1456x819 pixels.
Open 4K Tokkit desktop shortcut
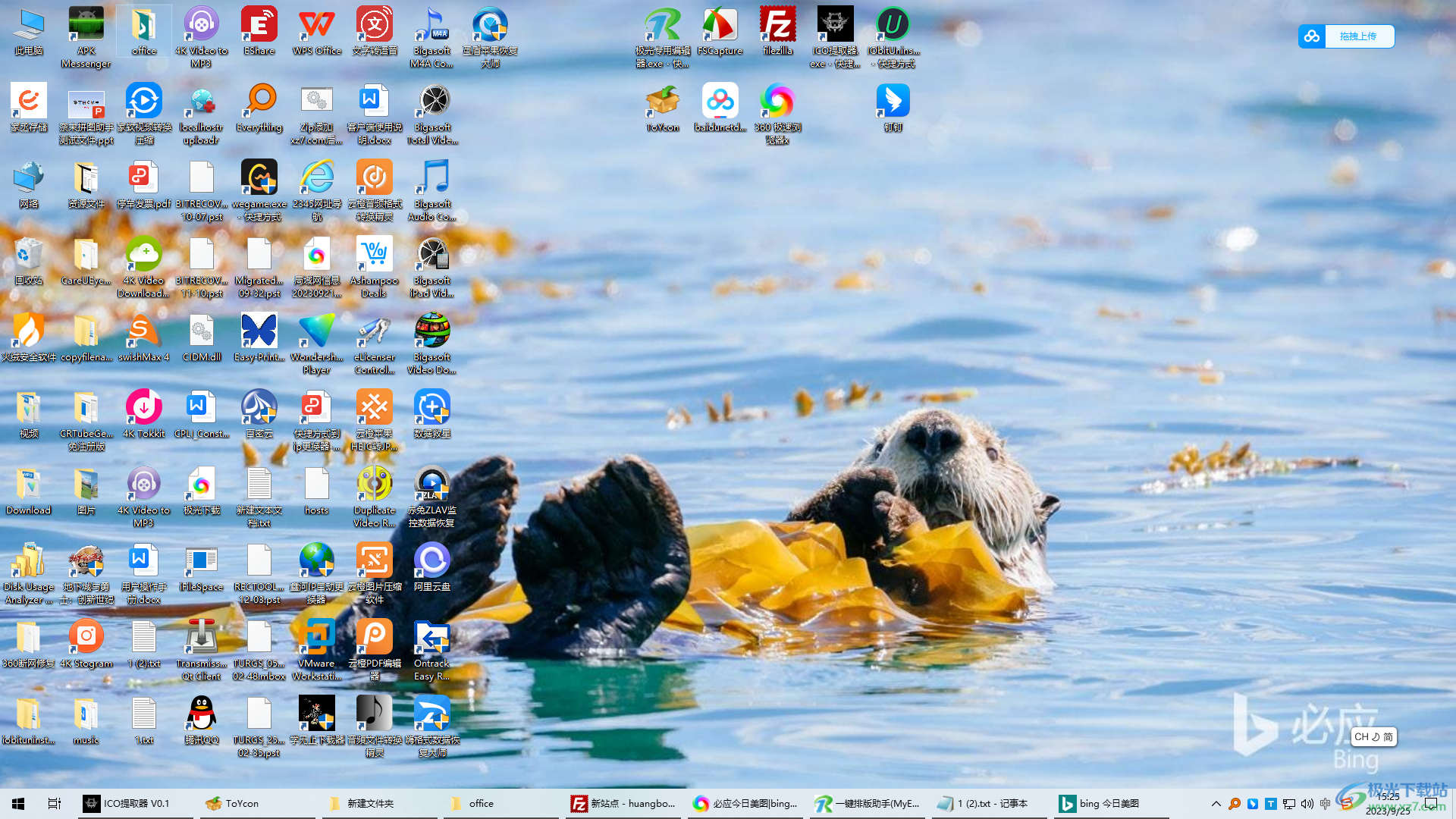[x=143, y=413]
